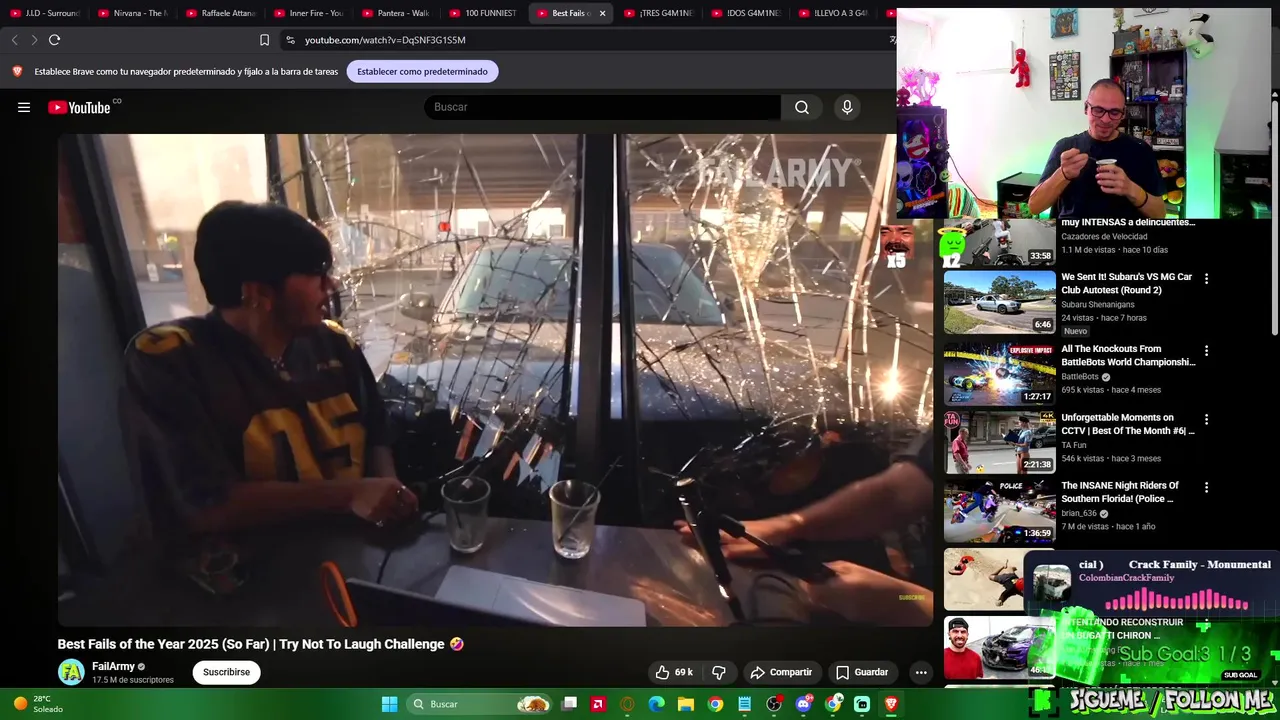Open File Explorer from taskbar
1280x720 pixels.
pyautogui.click(x=686, y=704)
